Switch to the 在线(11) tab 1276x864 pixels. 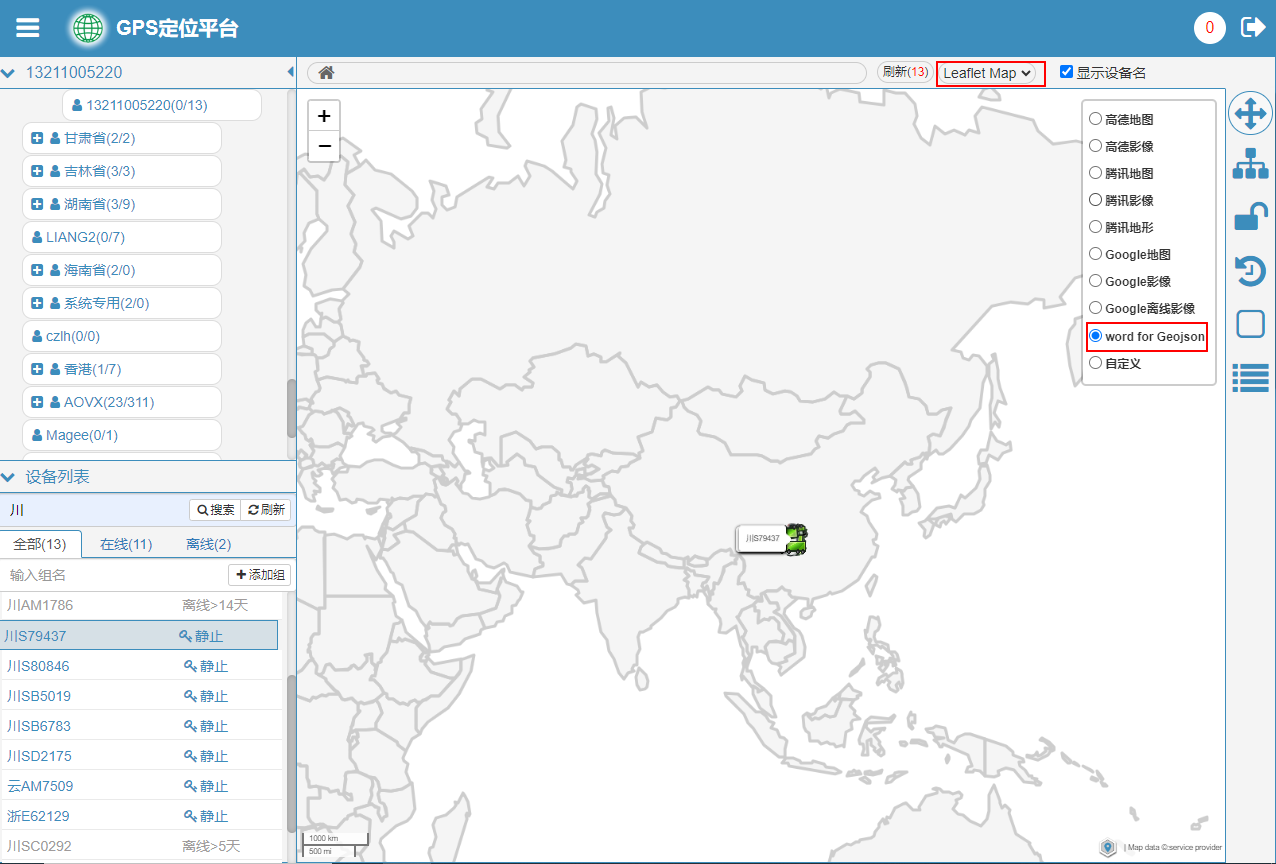pyautogui.click(x=126, y=544)
